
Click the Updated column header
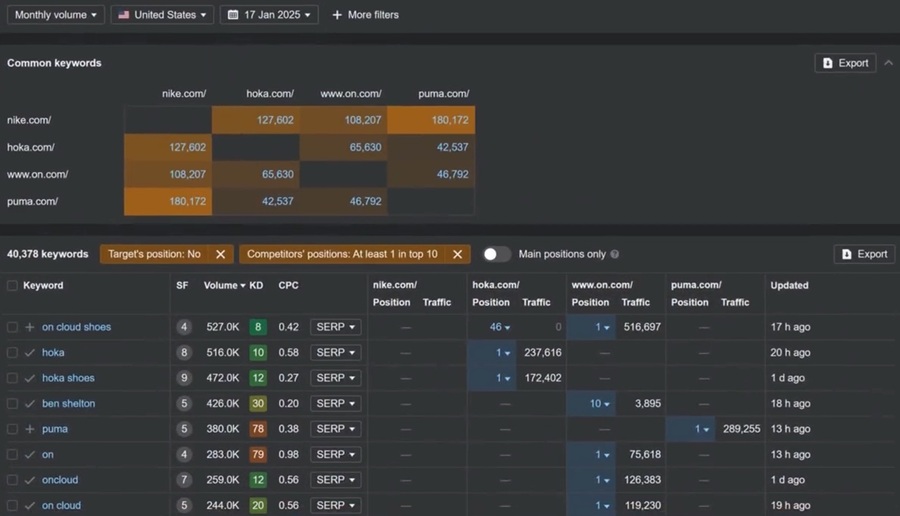point(789,285)
